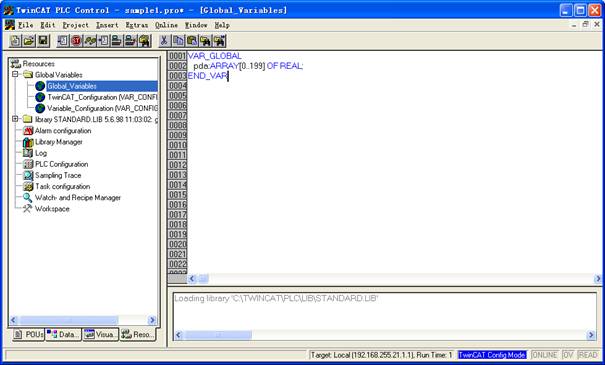Expand the library STANDARD.LIB node
This screenshot has width=605, height=365.
coord(15,119)
